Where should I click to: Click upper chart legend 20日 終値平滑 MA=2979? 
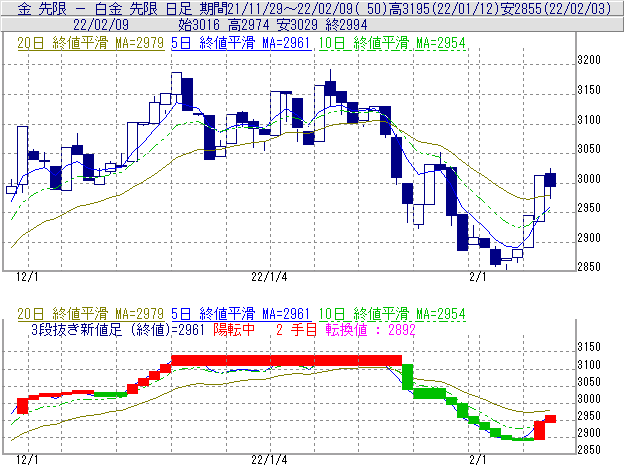pos(91,43)
